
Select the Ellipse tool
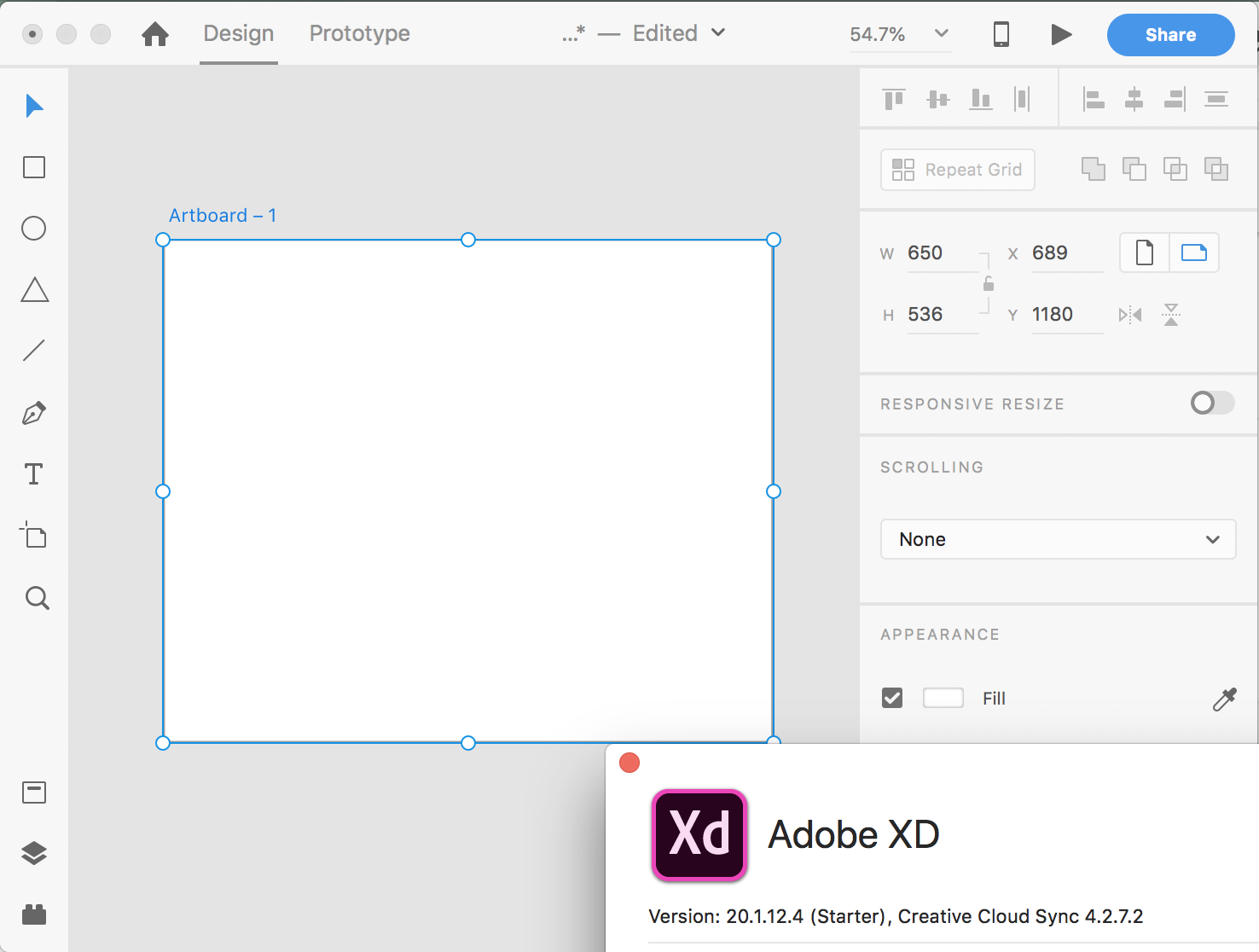point(34,229)
